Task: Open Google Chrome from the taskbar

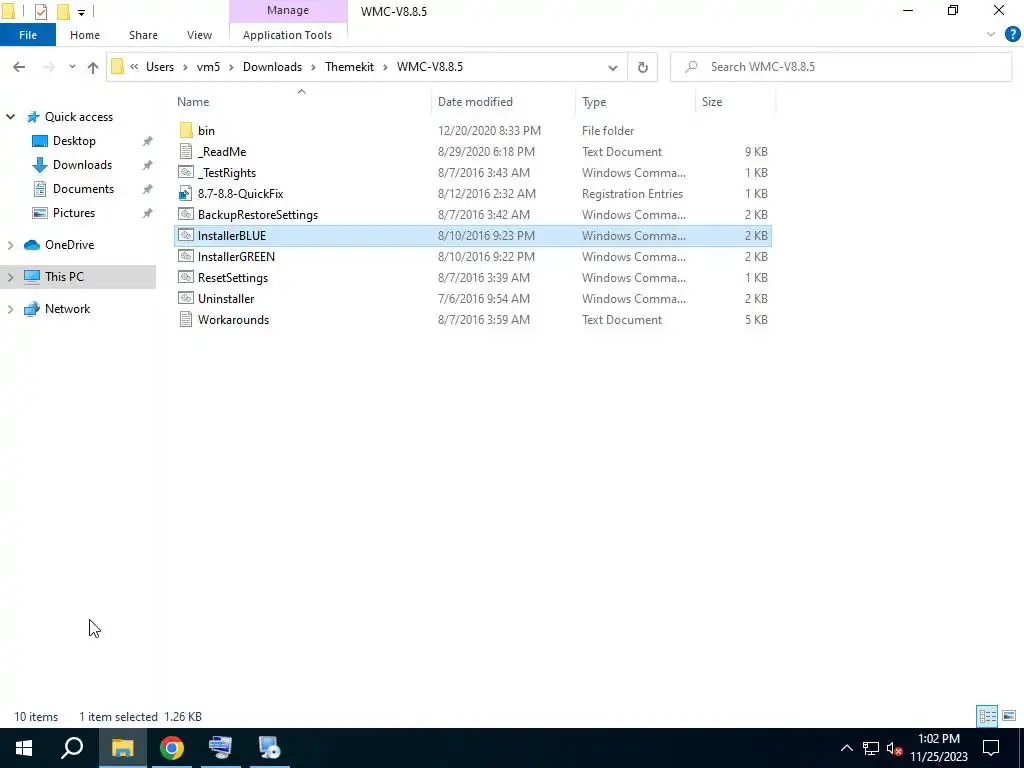Action: 172,748
